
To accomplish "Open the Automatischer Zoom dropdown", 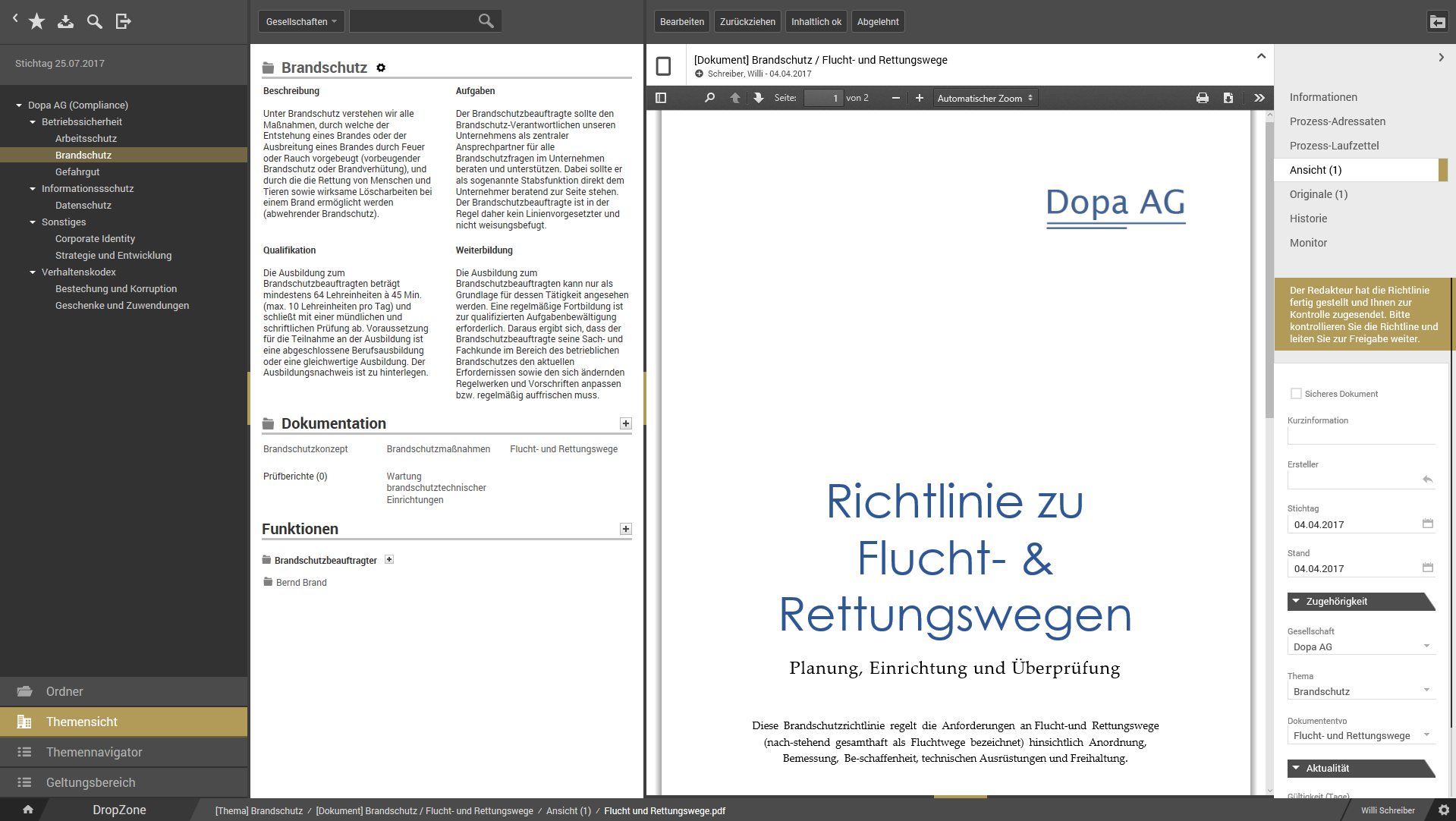I will [x=985, y=98].
